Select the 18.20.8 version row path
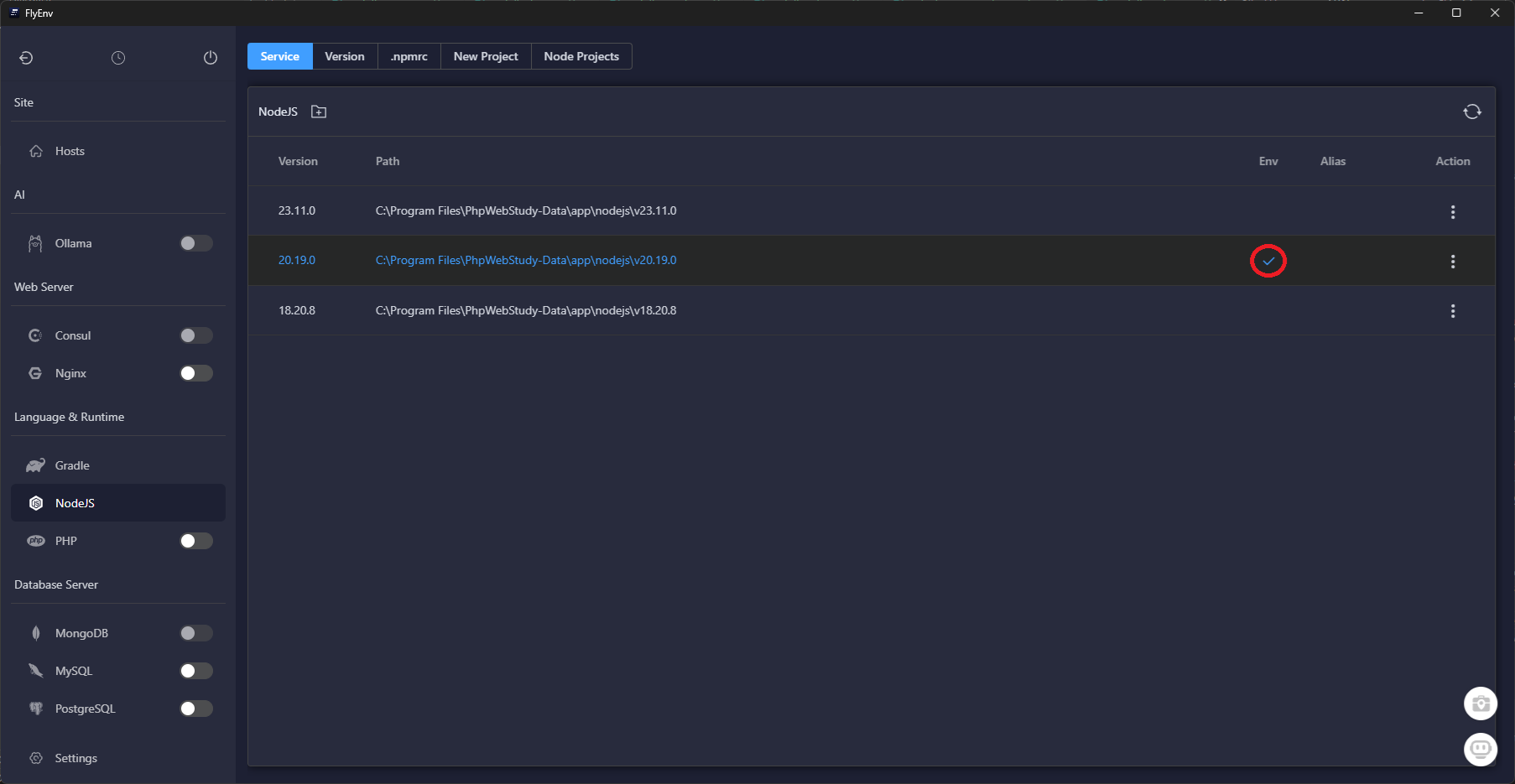The height and width of the screenshot is (784, 1515). point(526,310)
